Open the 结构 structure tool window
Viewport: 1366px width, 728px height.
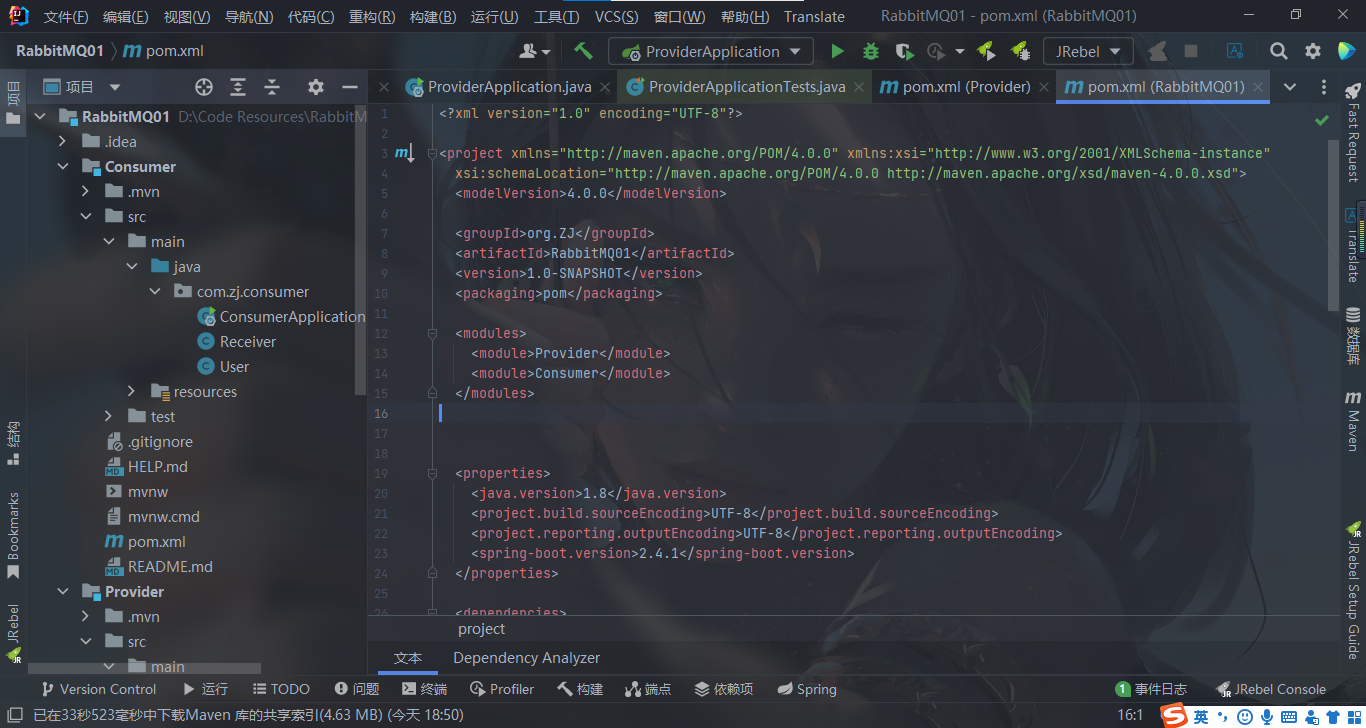pos(13,443)
